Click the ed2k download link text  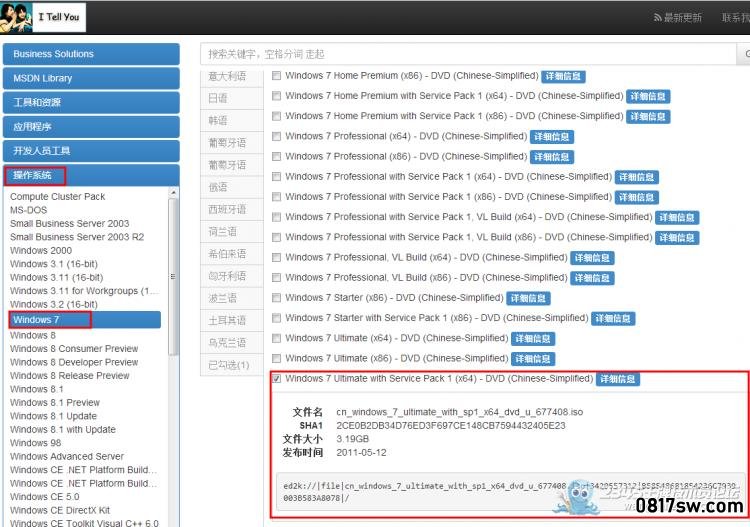(509, 492)
